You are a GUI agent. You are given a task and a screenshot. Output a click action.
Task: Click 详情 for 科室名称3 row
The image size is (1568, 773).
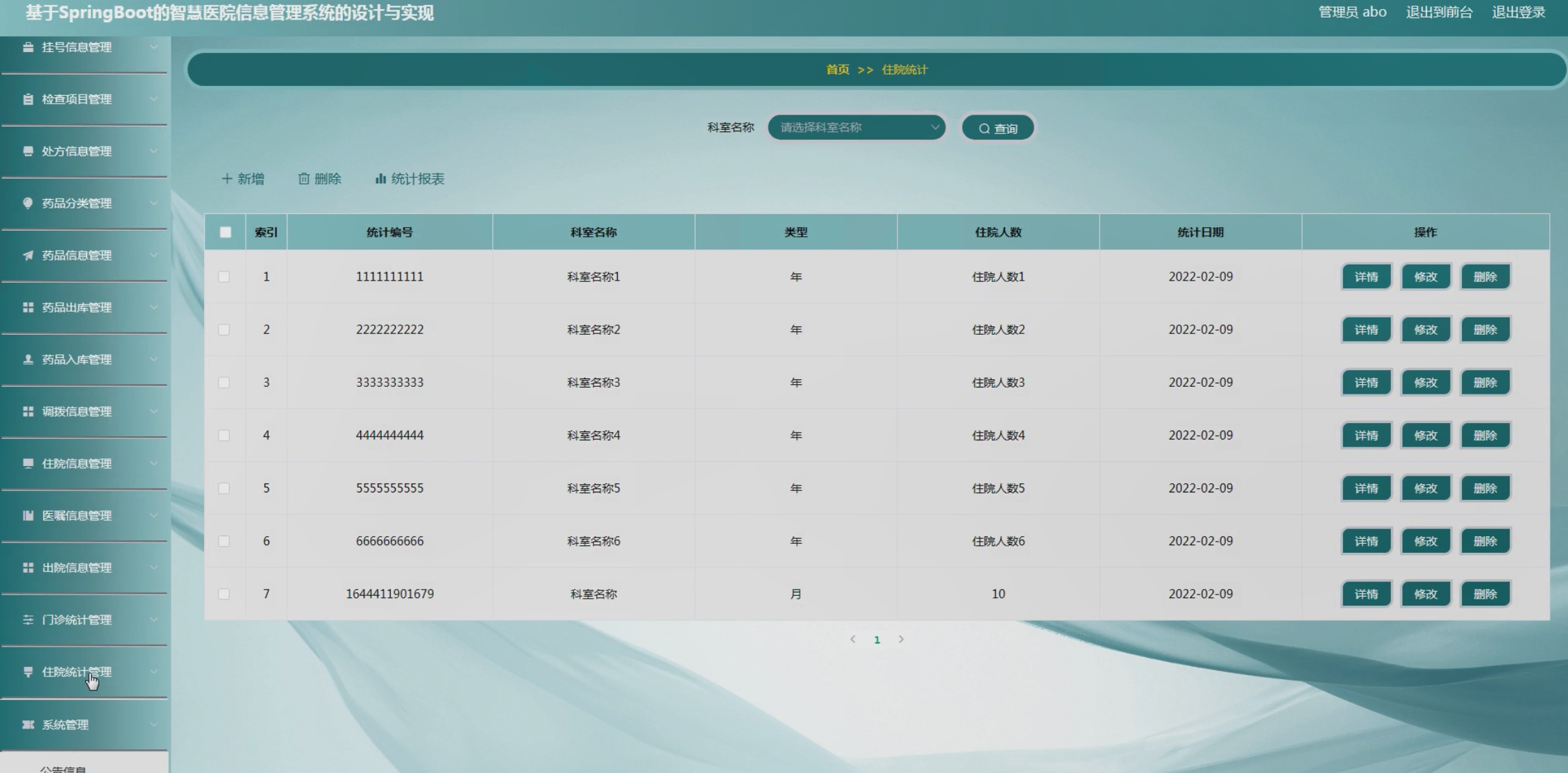(x=1366, y=383)
